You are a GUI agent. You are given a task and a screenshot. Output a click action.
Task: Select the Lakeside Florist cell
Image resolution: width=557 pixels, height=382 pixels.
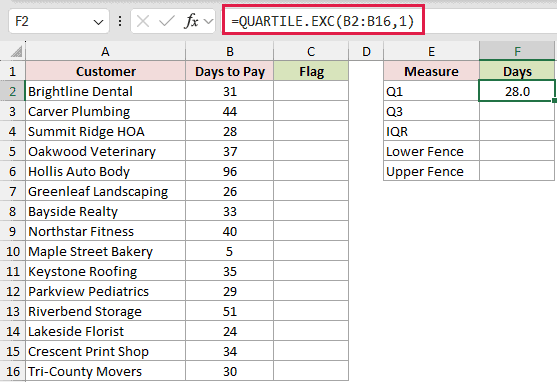pos(106,331)
